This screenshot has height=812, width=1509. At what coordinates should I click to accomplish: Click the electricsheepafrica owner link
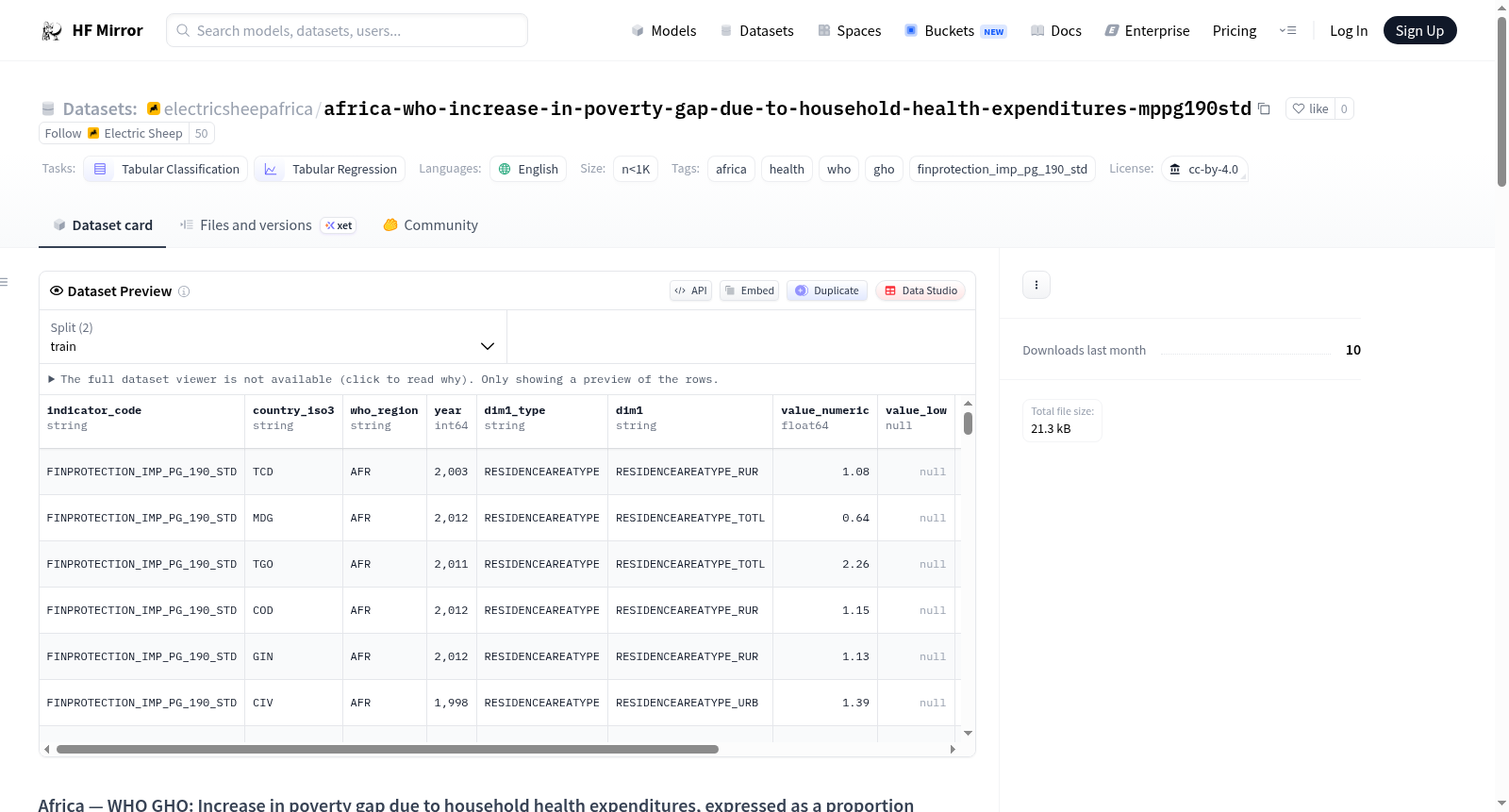[x=238, y=108]
